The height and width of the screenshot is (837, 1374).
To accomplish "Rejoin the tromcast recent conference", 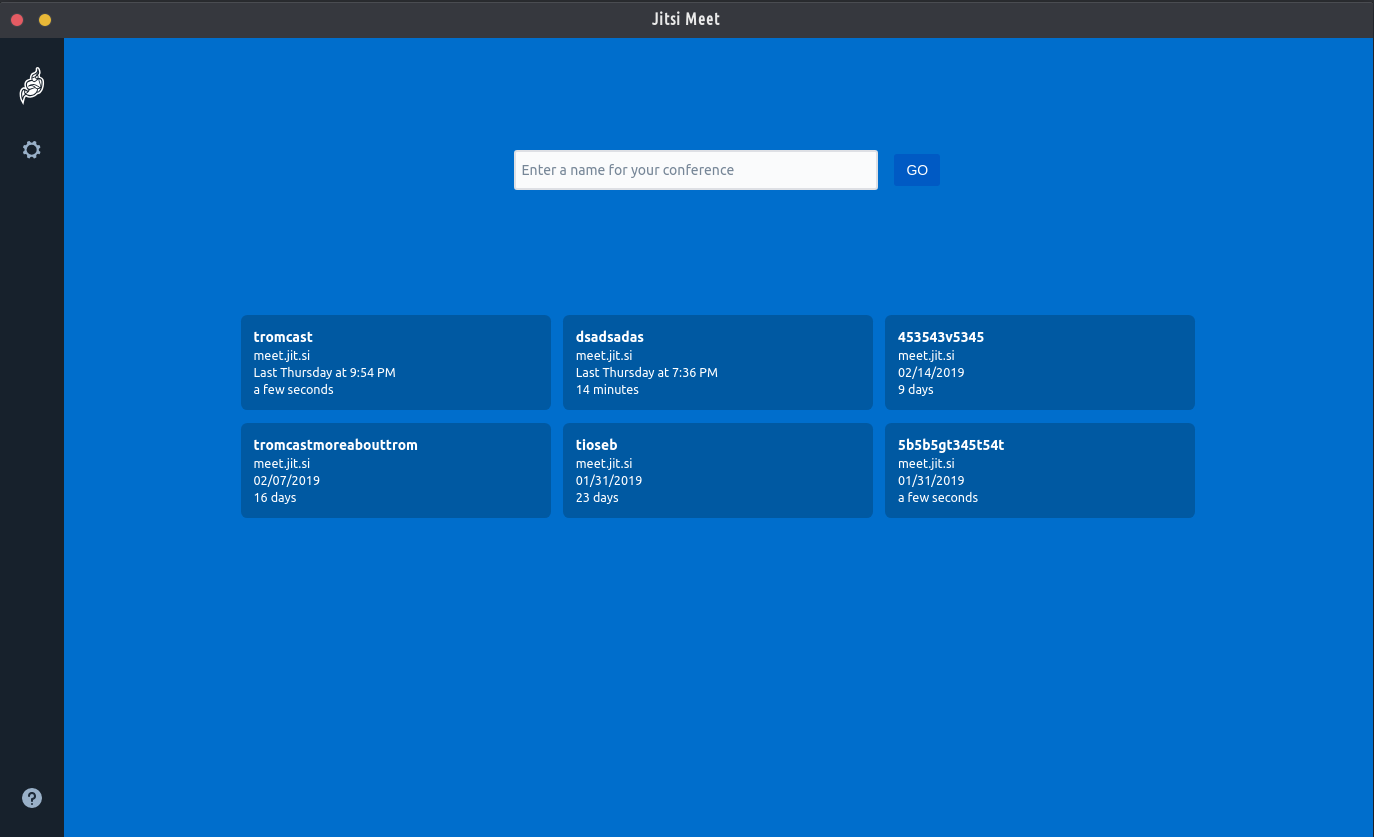I will [x=395, y=362].
